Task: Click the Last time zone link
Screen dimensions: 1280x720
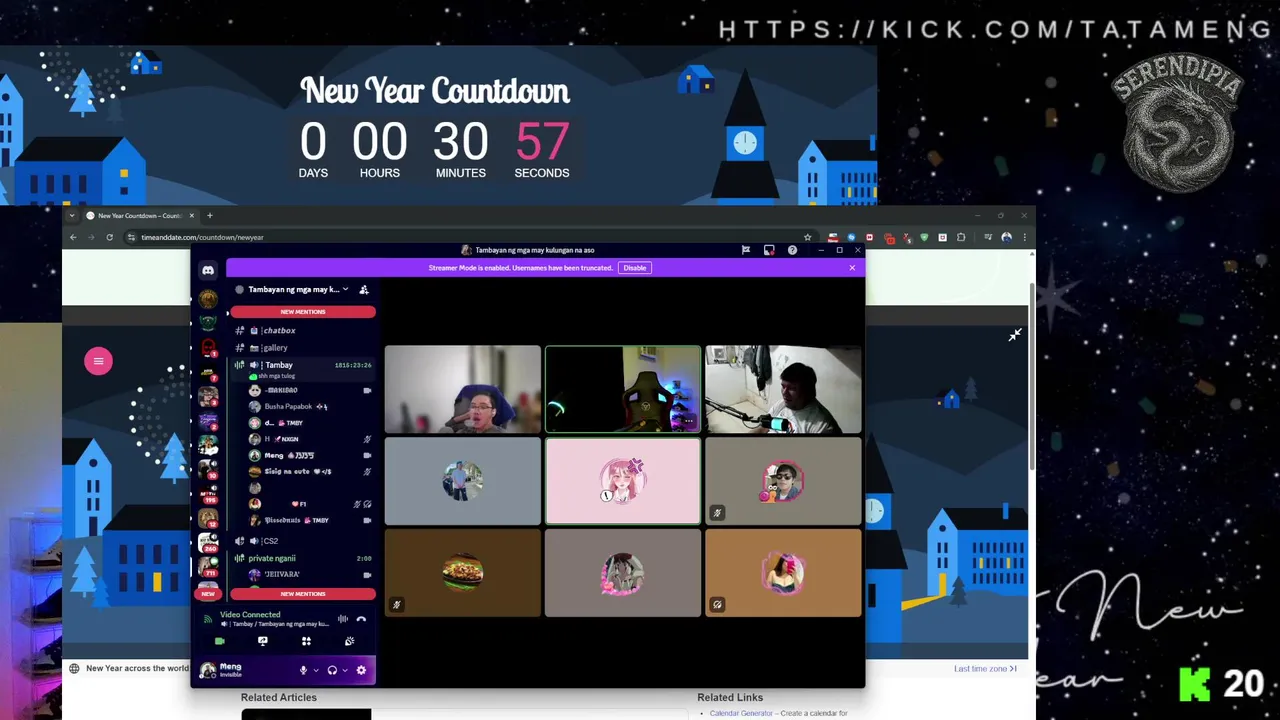Action: tap(985, 669)
